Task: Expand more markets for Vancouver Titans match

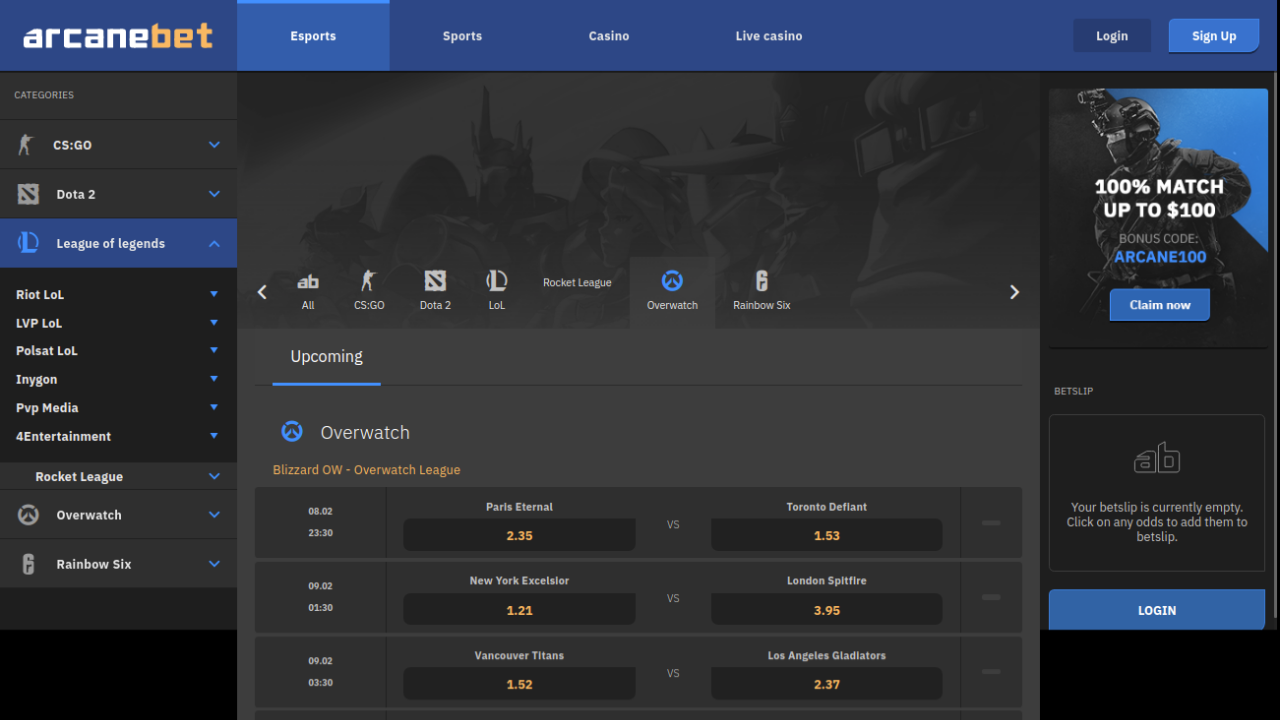Action: click(991, 672)
